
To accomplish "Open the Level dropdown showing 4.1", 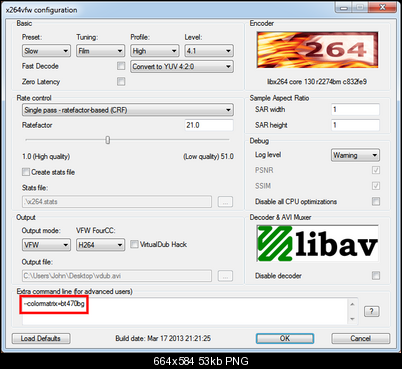I will pos(209,51).
